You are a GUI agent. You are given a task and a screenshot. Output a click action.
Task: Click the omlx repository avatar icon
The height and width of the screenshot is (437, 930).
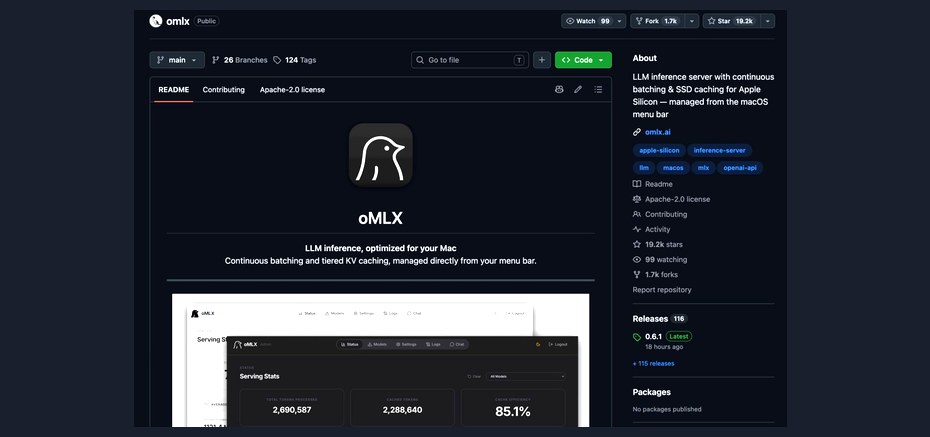tap(156, 21)
